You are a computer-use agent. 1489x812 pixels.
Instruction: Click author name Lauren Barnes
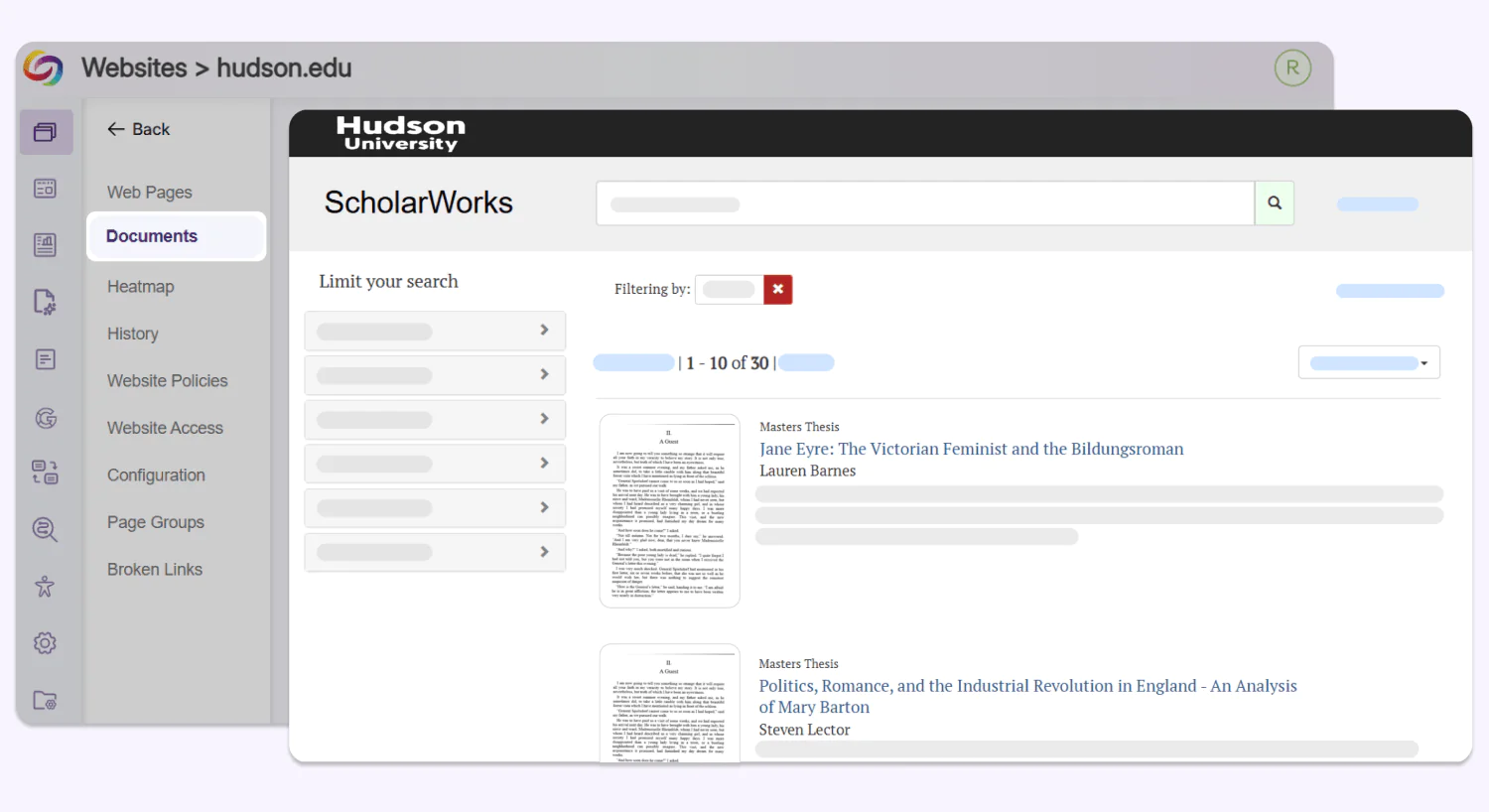click(x=807, y=471)
